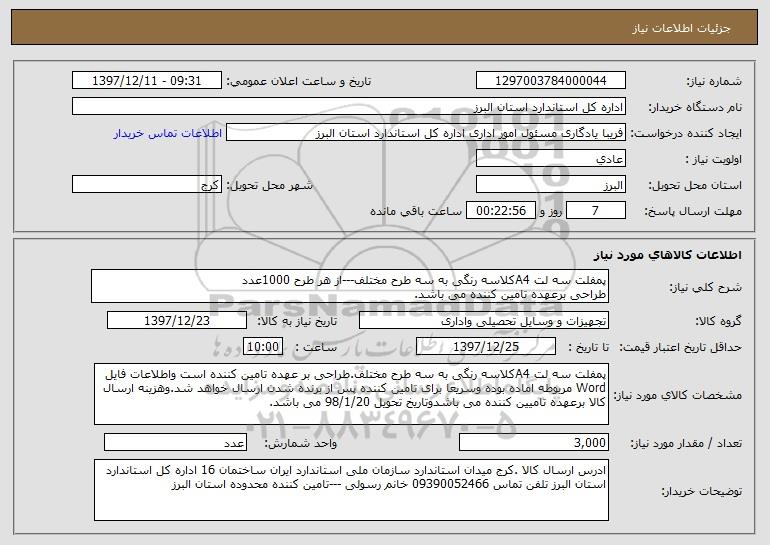Select the goods group field تجهیزات و وسایل تحصیلی
770x545 pixels.
coord(484,321)
